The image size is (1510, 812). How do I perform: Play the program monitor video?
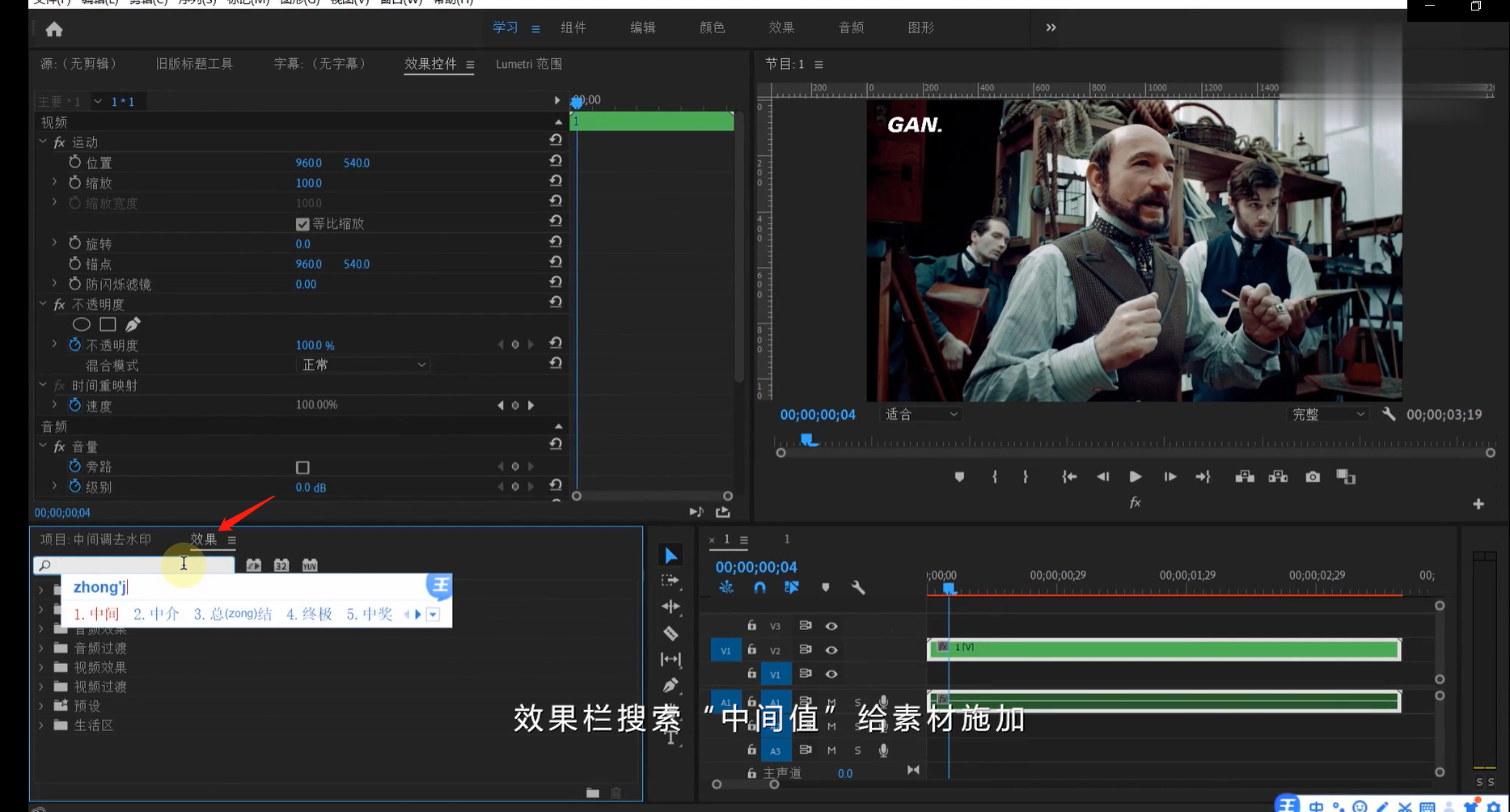1136,477
